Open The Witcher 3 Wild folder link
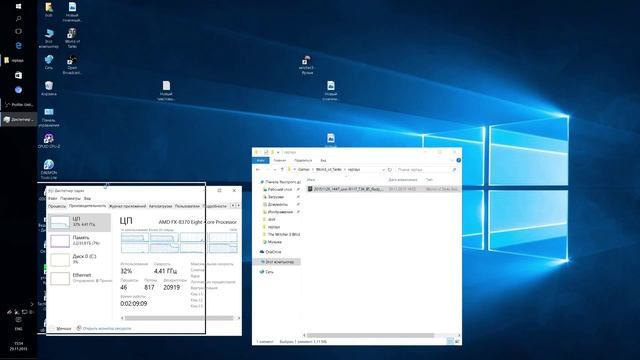 (x=281, y=234)
